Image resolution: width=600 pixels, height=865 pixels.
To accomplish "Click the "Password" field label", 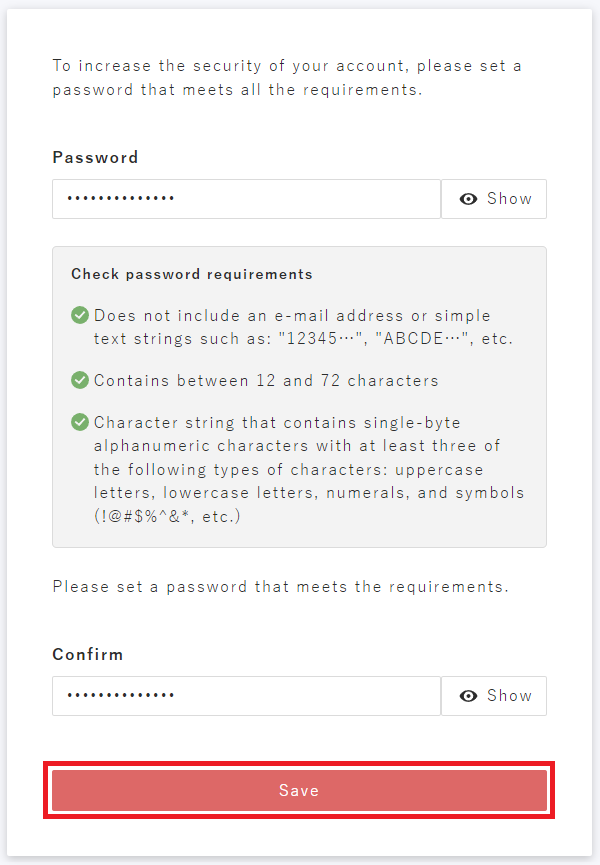I will coord(95,157).
